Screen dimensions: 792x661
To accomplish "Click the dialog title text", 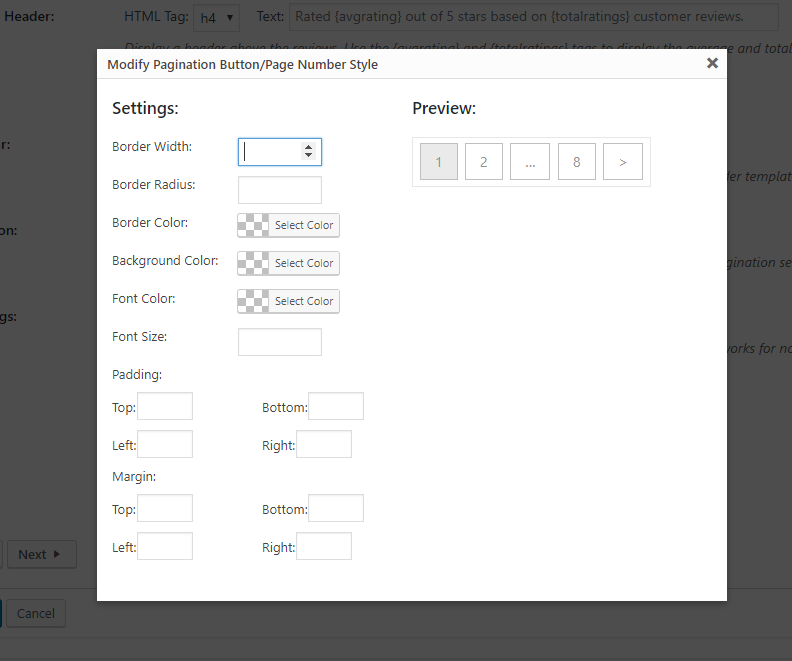I will coord(242,65).
